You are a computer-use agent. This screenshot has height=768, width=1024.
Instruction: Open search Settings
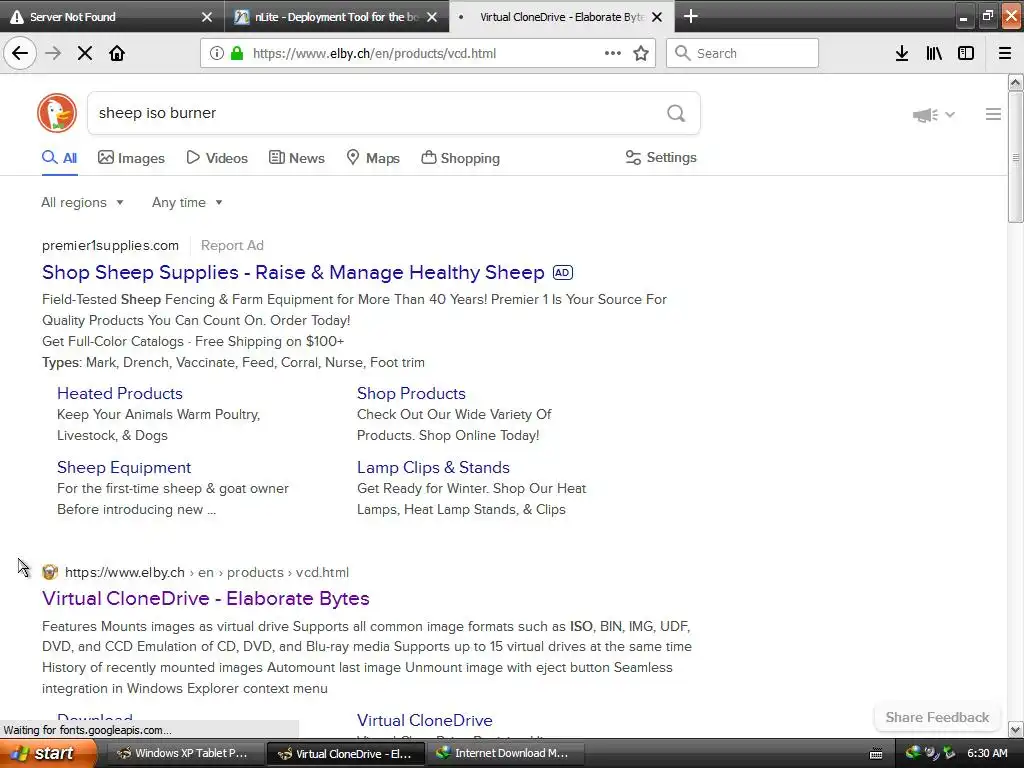click(661, 157)
